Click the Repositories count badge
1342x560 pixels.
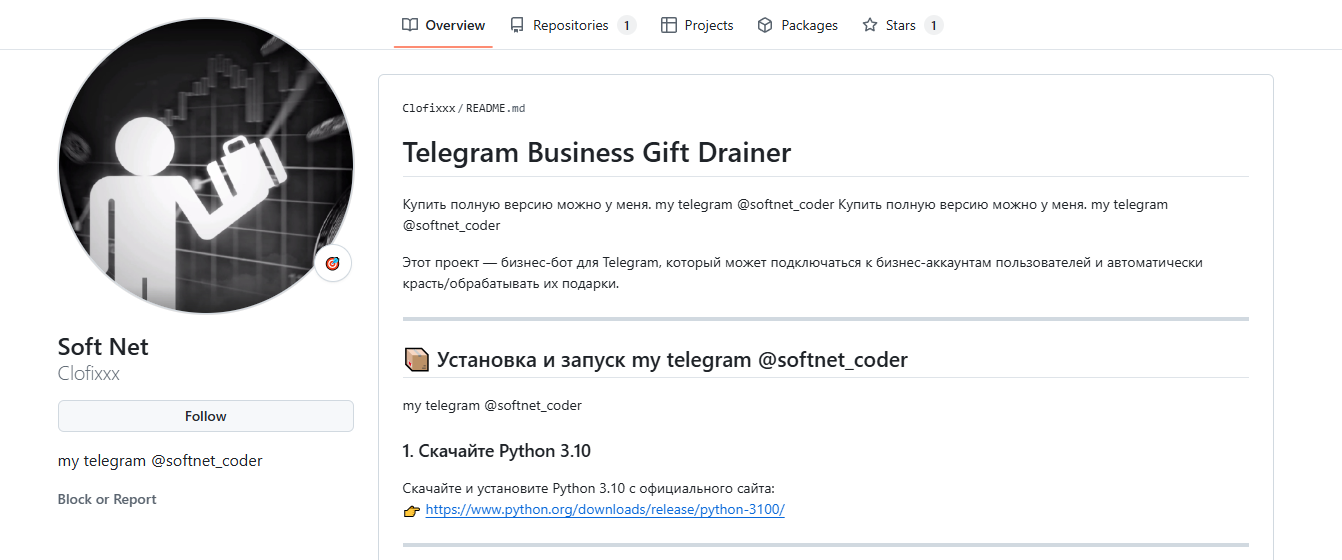coord(626,25)
